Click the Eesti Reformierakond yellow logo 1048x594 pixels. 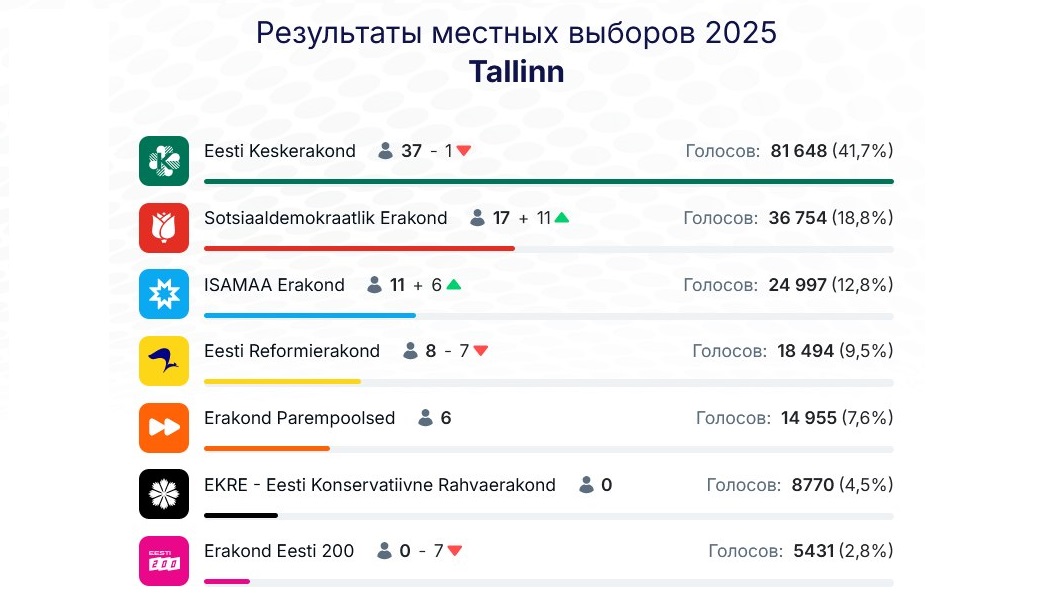[x=163, y=361]
